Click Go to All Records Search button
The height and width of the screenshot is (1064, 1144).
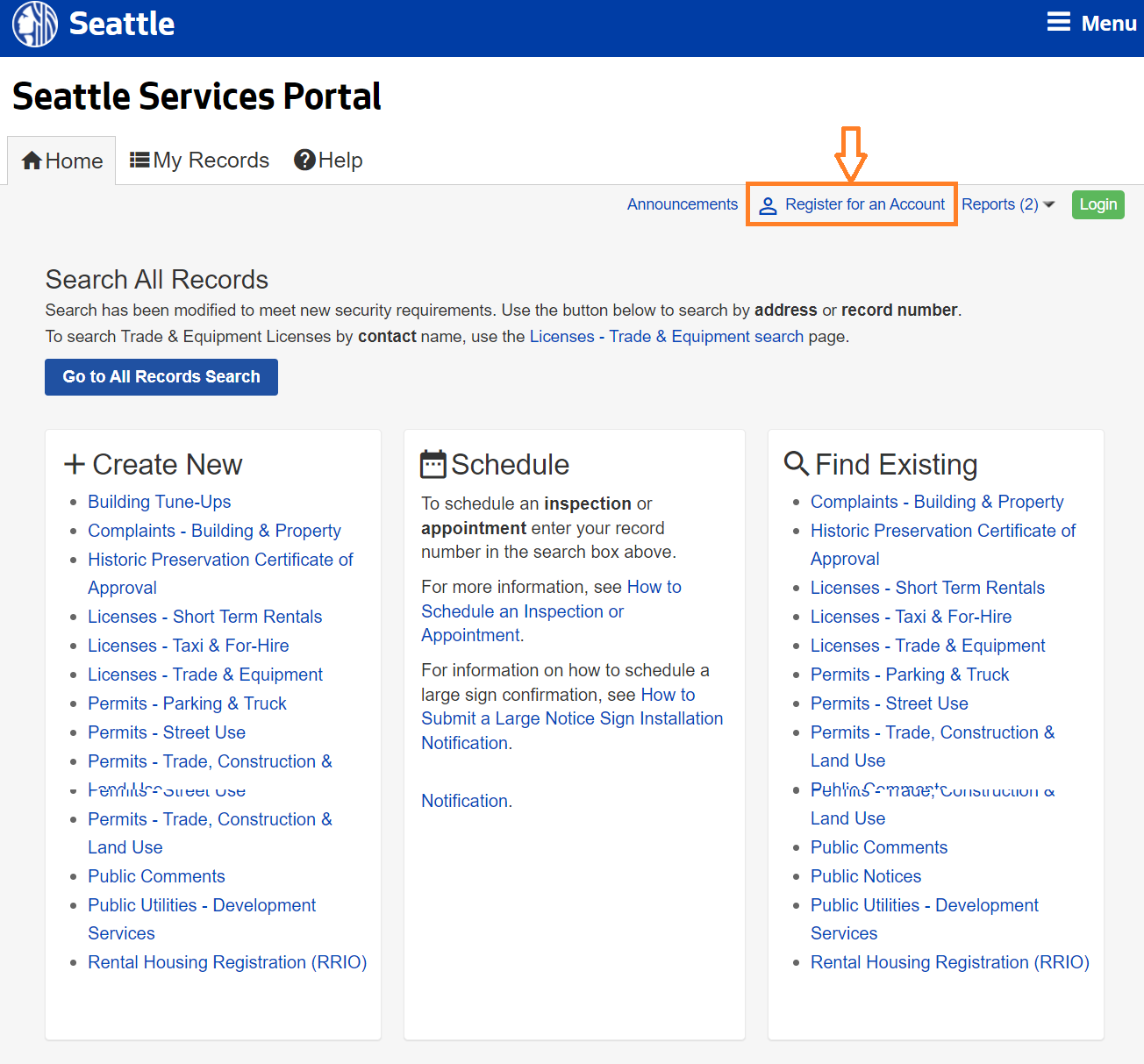click(x=161, y=377)
